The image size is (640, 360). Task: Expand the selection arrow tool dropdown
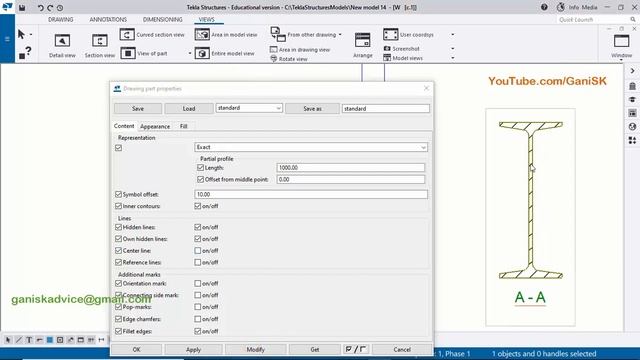coord(31,35)
